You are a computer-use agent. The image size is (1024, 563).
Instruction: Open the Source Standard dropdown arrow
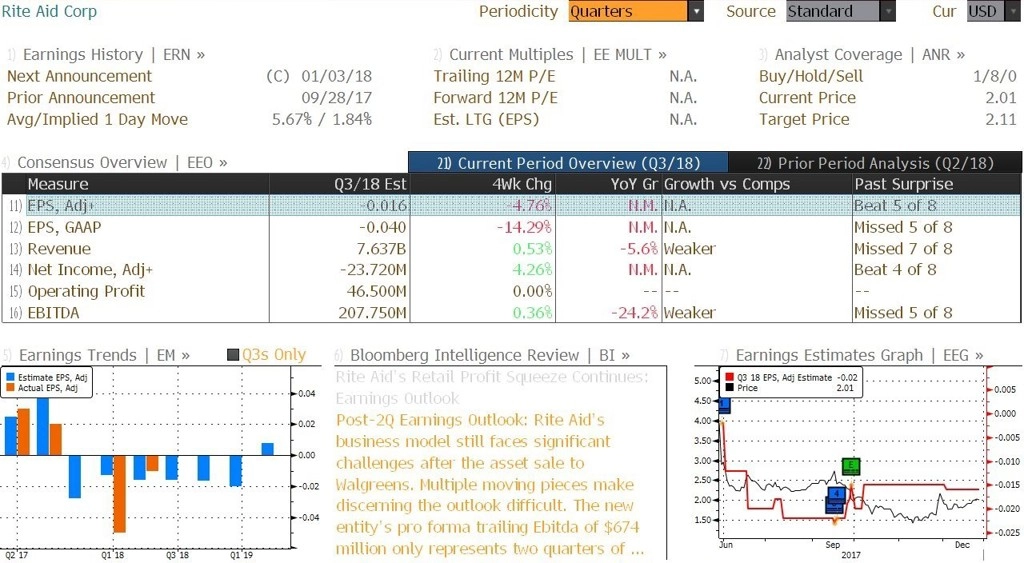888,11
